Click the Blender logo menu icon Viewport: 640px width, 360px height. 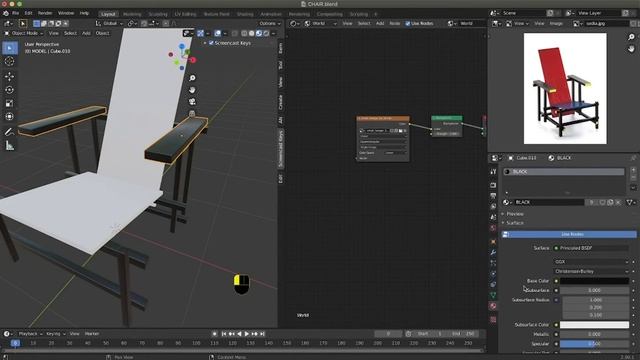click(x=6, y=13)
